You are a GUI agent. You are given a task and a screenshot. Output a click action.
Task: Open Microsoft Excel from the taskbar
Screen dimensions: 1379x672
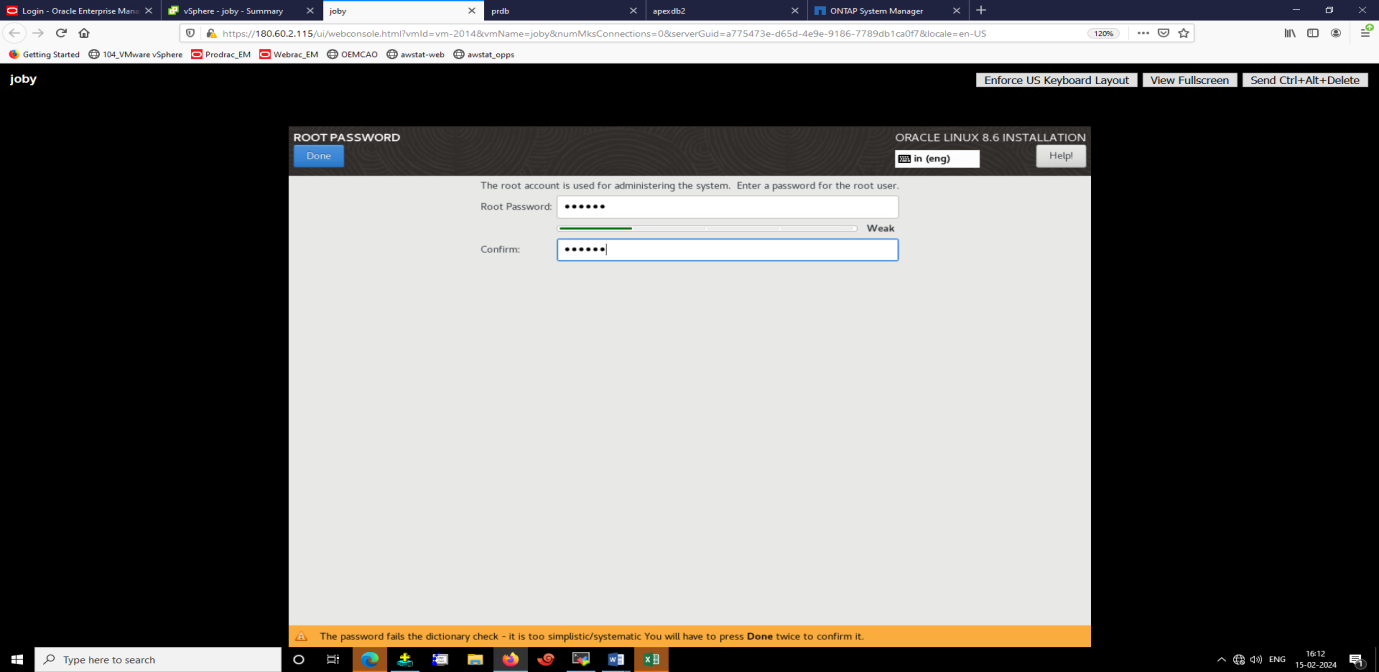point(651,660)
